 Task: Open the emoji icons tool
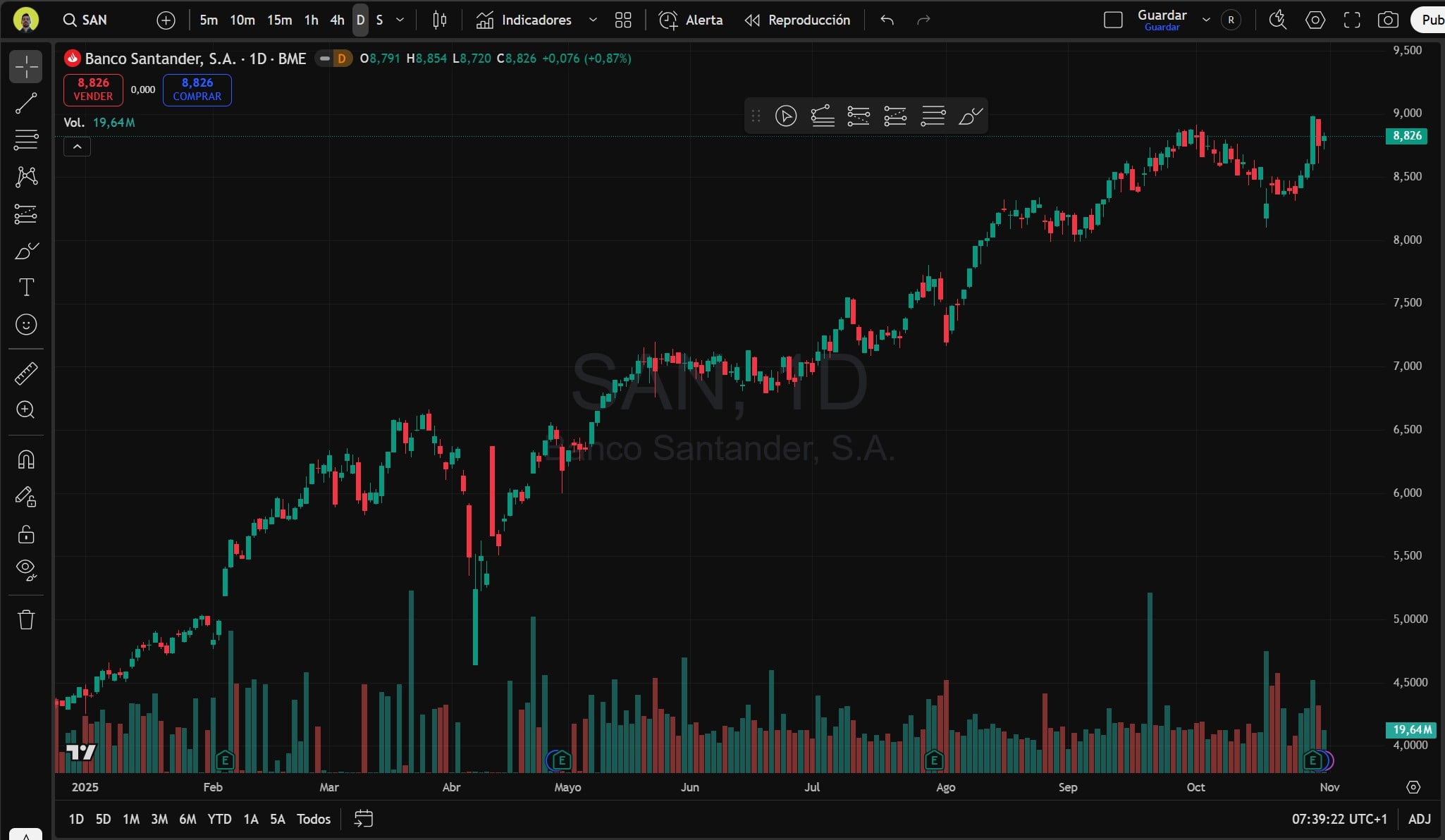26,324
